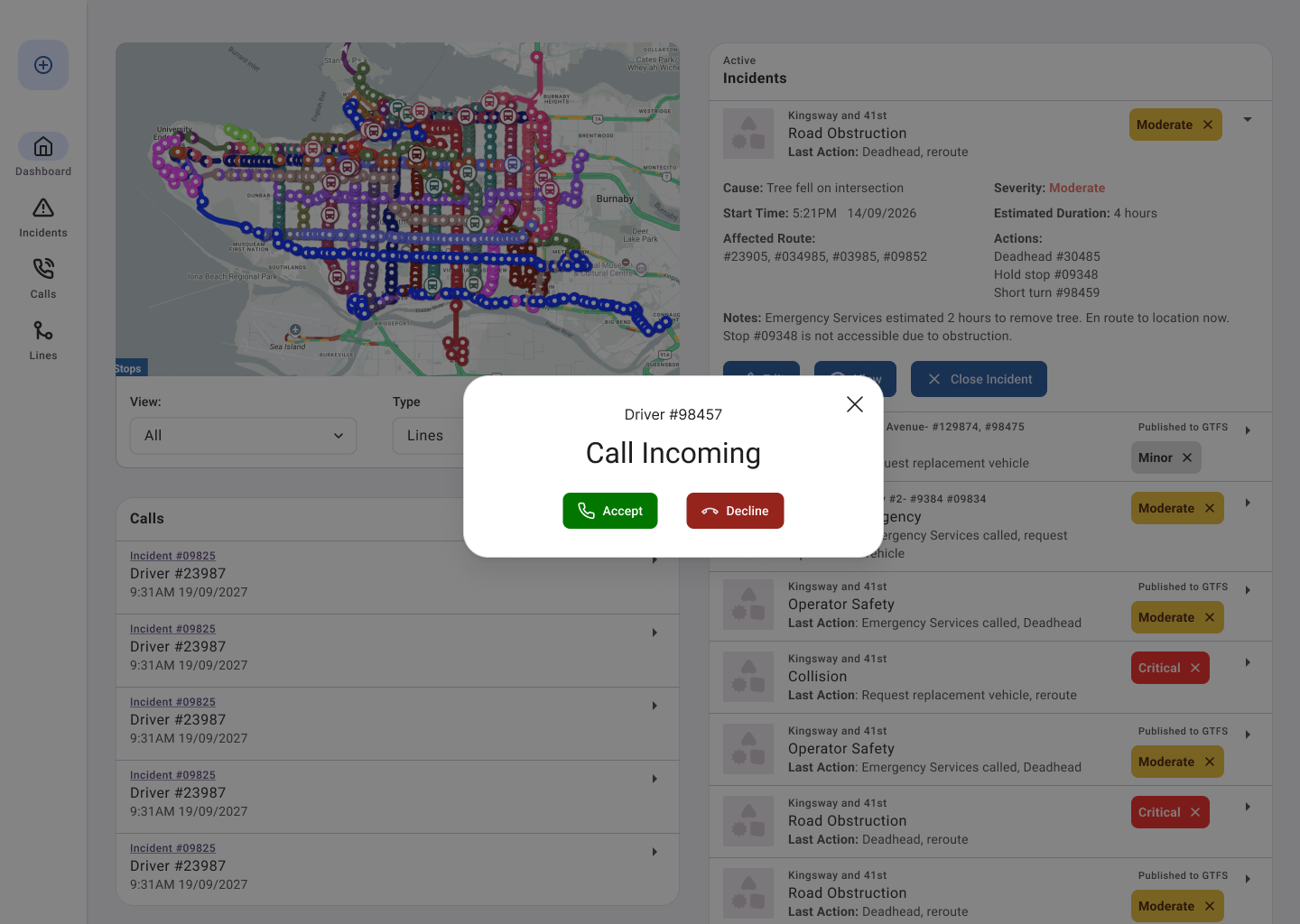Open the Type dropdown showing Lines
The width and height of the screenshot is (1300, 924).
pyautogui.click(x=429, y=436)
